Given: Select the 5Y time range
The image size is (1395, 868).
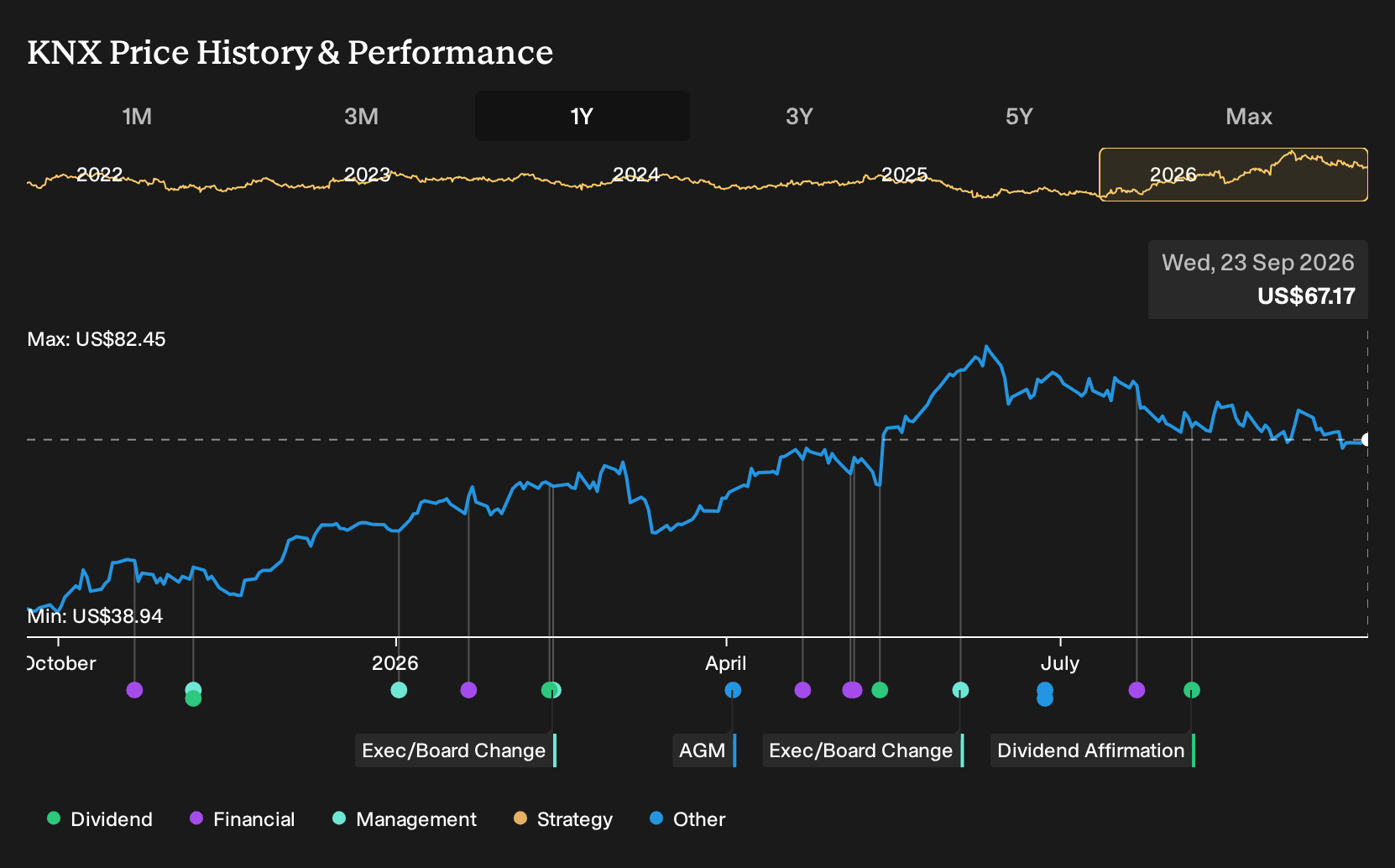Looking at the screenshot, I should 1019,116.
